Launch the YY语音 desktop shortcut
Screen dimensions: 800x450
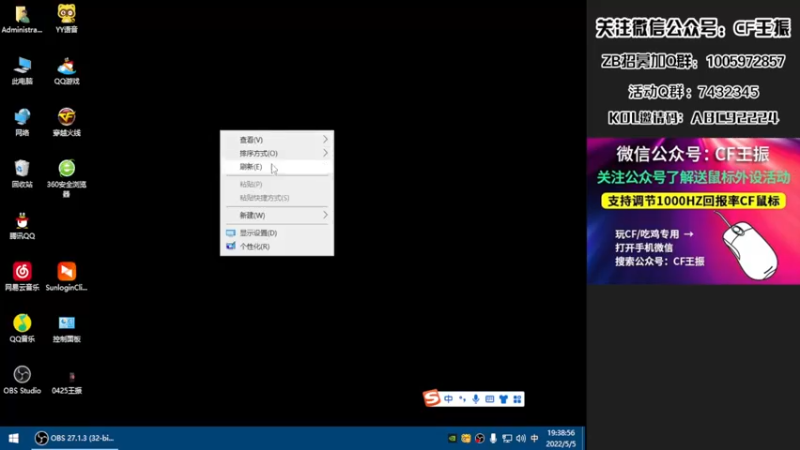click(x=66, y=19)
